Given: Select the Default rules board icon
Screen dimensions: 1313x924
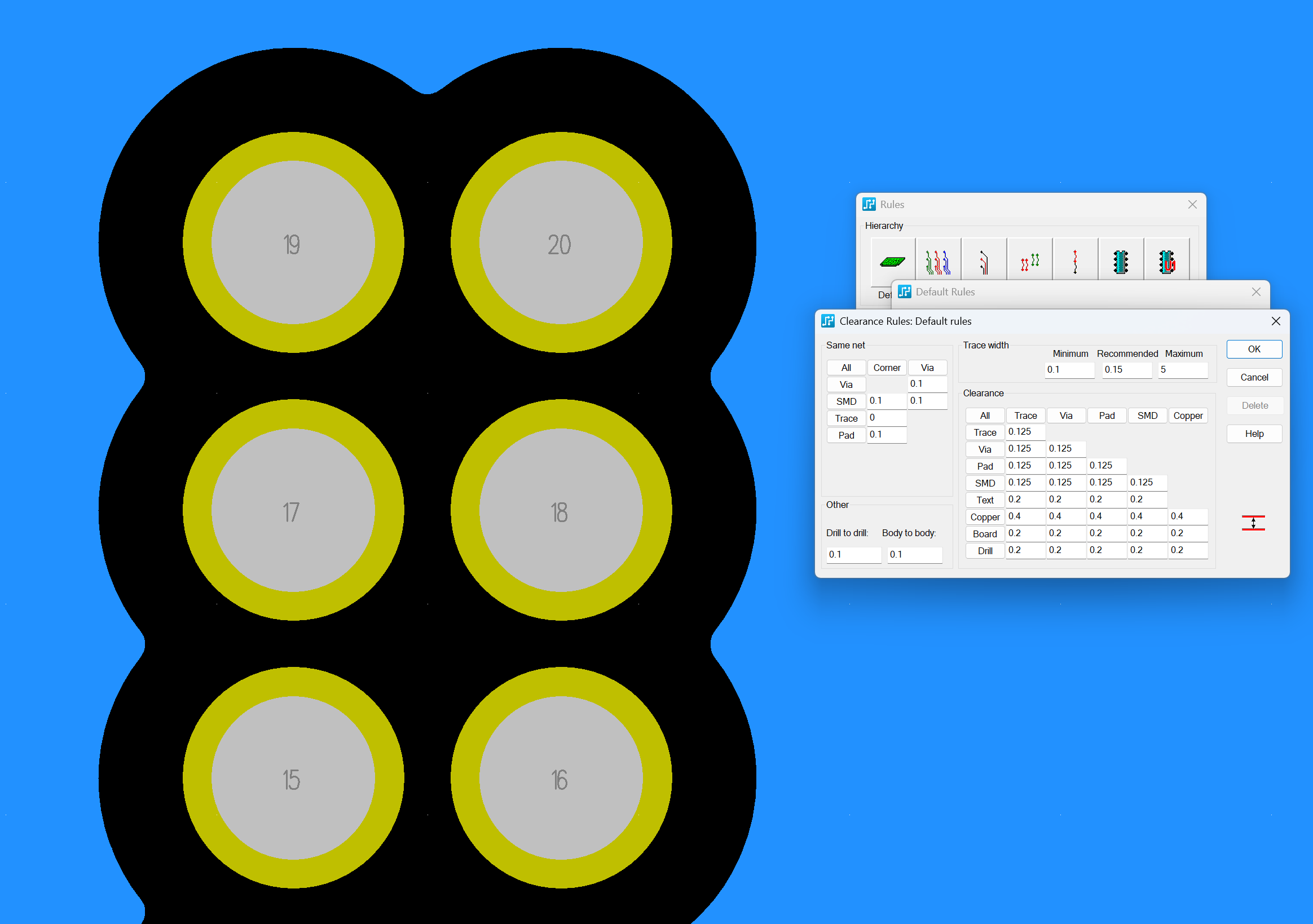Looking at the screenshot, I should [892, 262].
